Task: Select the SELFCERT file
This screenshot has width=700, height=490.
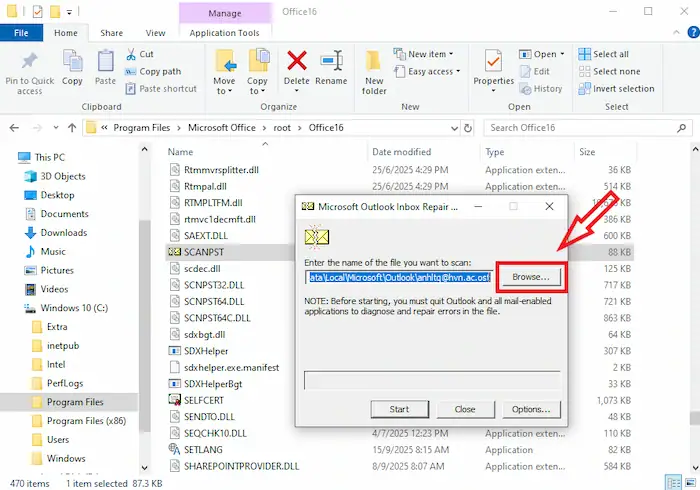Action: (x=204, y=400)
